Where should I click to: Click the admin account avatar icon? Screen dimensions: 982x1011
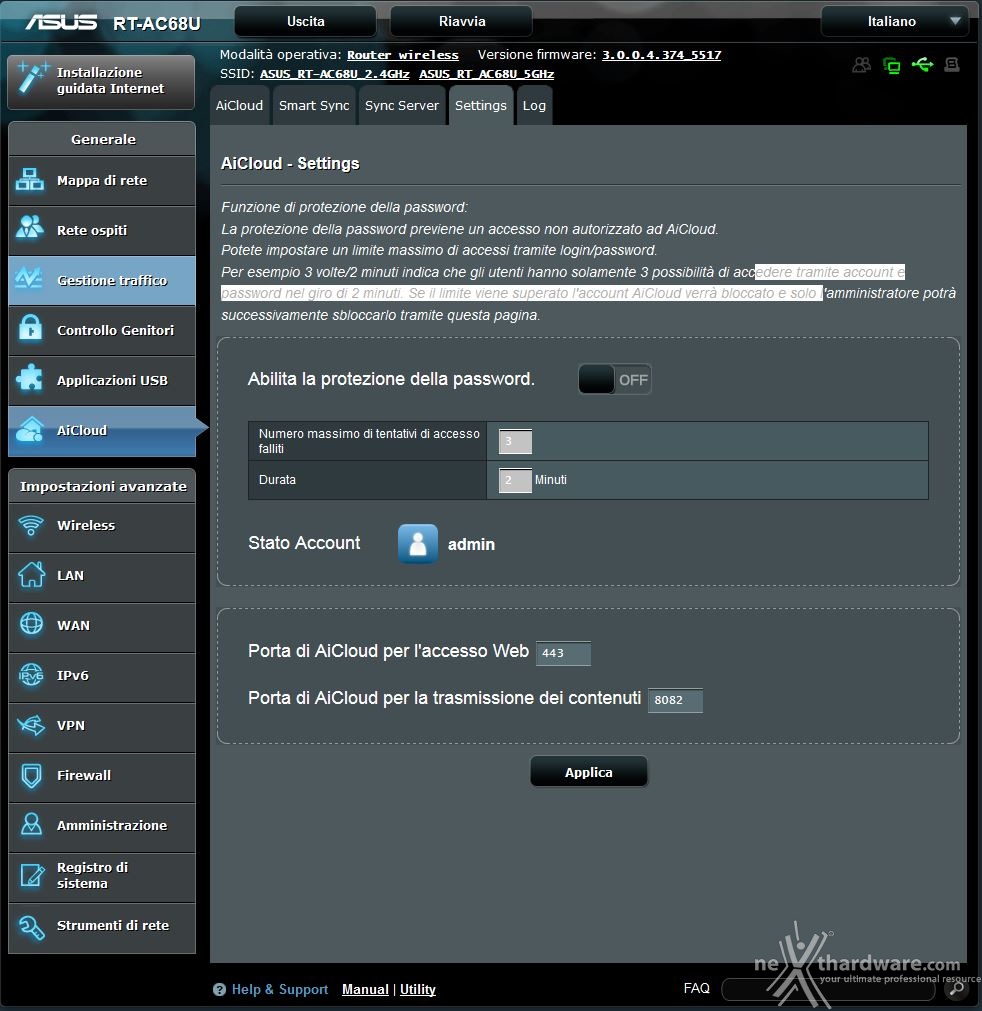point(418,544)
